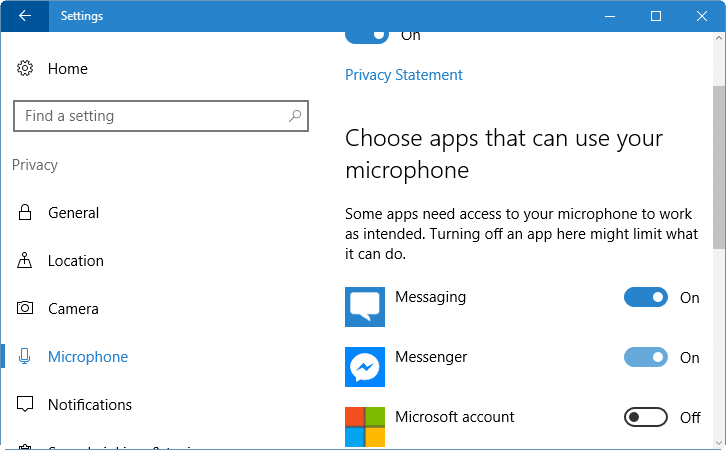
Task: Click the vertical scrollbar thumb
Action: click(719, 168)
